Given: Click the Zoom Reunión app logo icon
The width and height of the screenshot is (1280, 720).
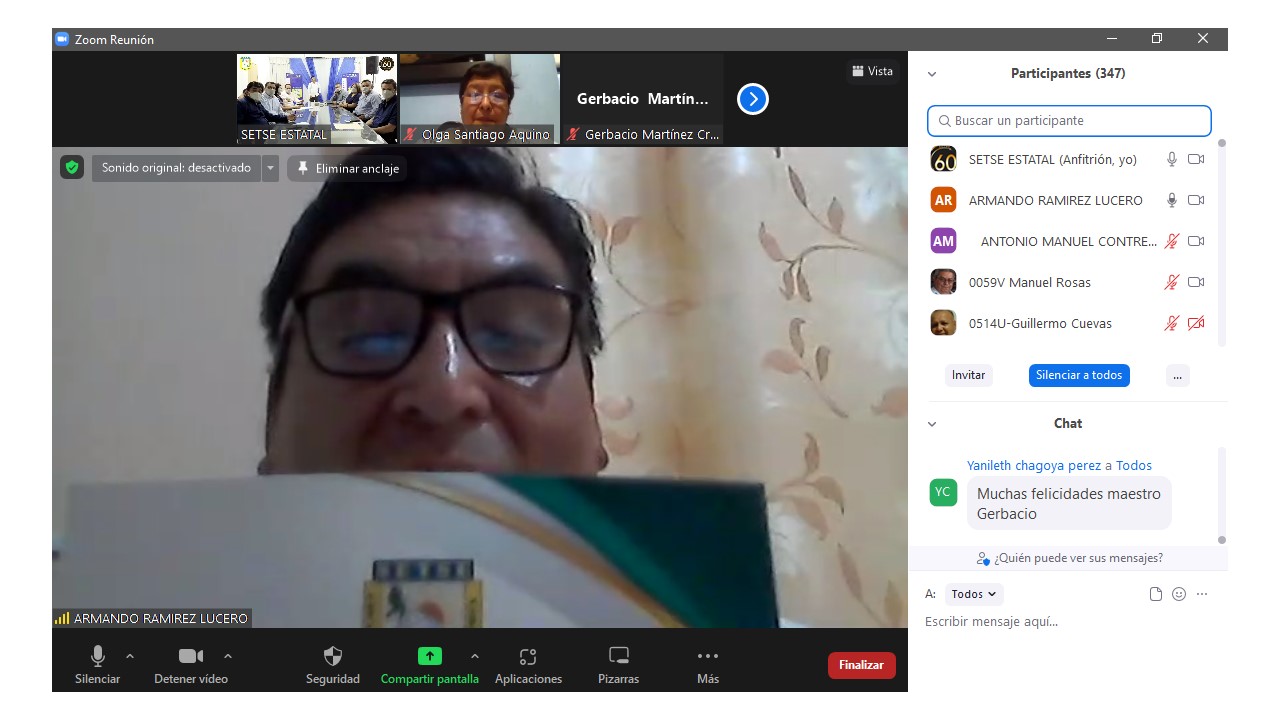Looking at the screenshot, I should (x=62, y=39).
